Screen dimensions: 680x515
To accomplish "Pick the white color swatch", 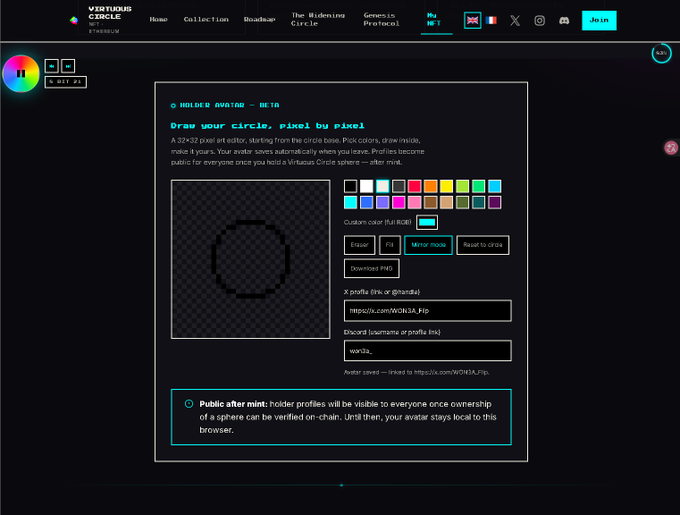I will point(366,186).
